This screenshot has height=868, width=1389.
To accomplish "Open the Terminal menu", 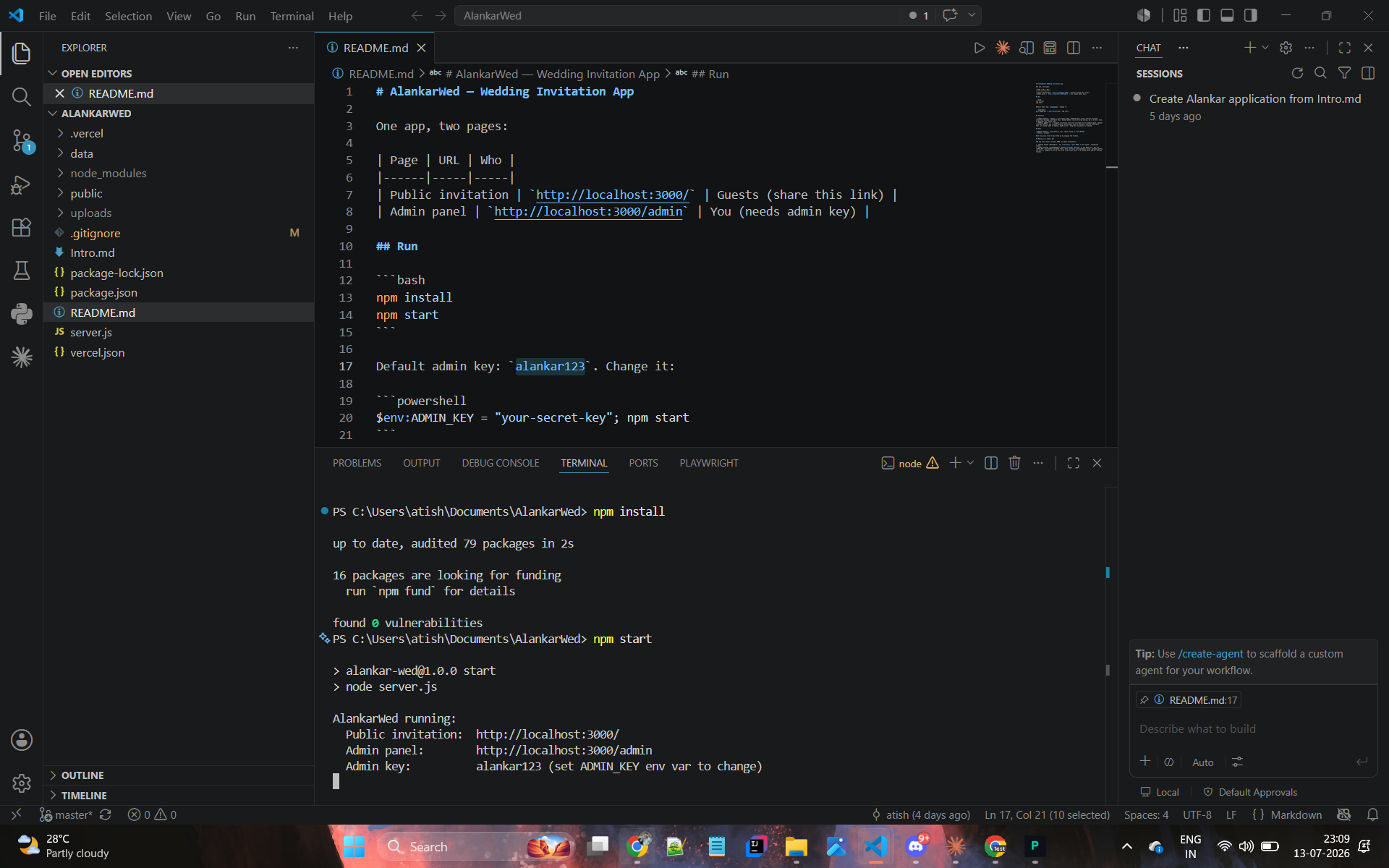I will pyautogui.click(x=292, y=15).
